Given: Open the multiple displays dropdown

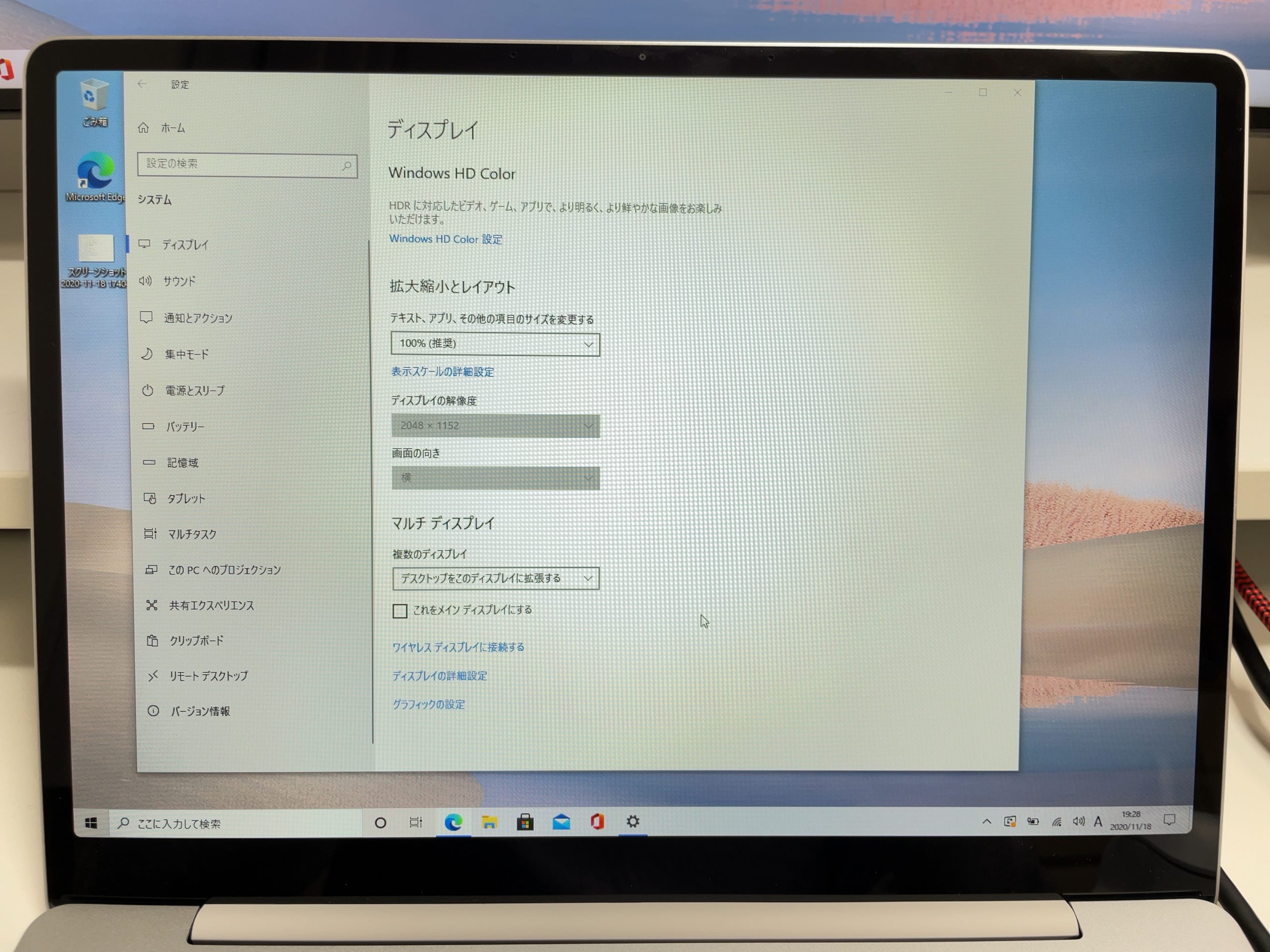Looking at the screenshot, I should [x=496, y=579].
